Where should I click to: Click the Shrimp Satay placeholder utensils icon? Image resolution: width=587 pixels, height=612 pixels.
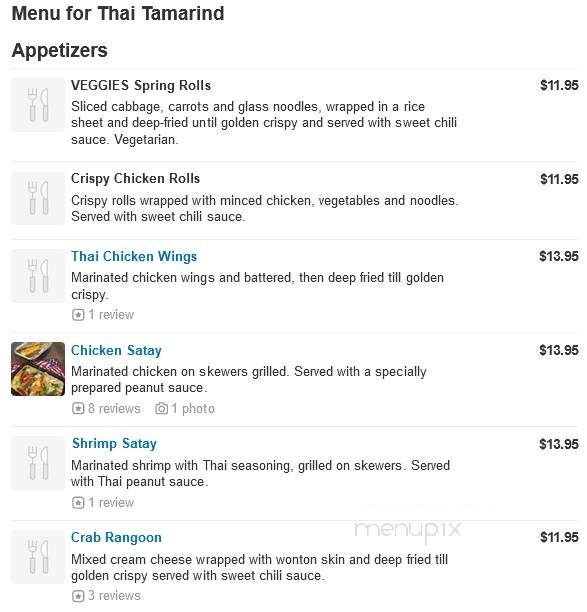[38, 463]
